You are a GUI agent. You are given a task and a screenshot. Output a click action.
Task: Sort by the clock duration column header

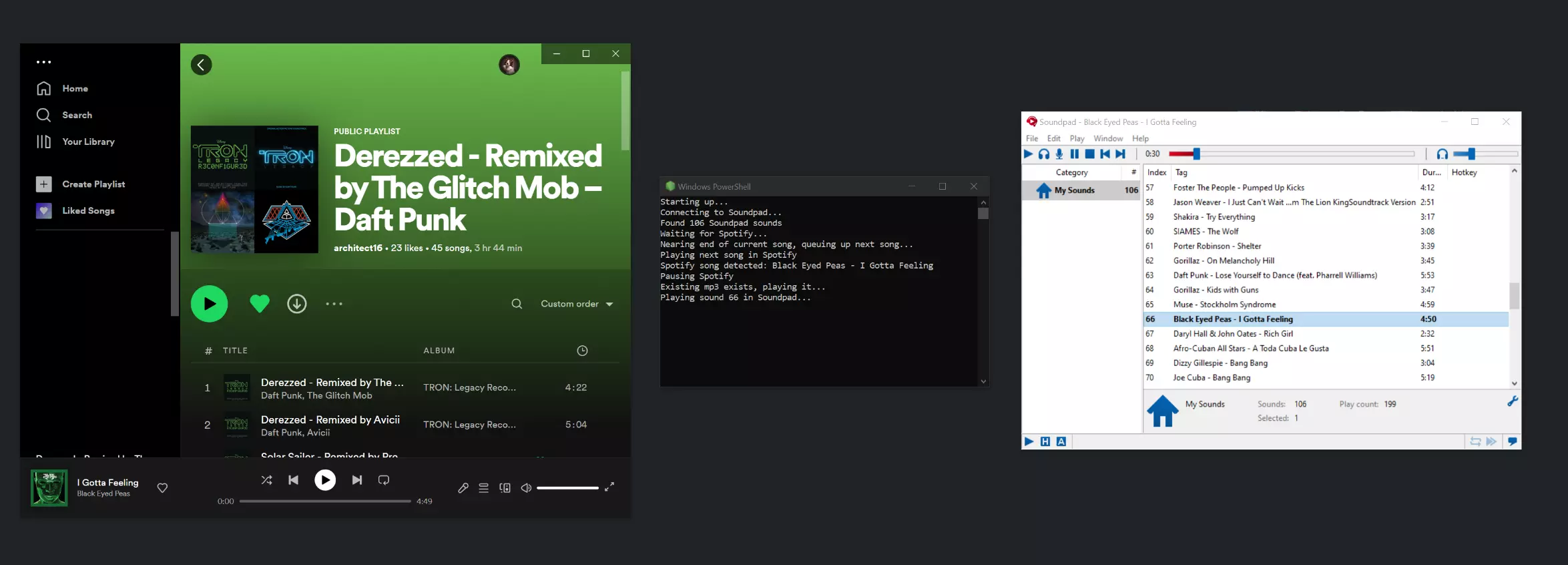pos(582,351)
